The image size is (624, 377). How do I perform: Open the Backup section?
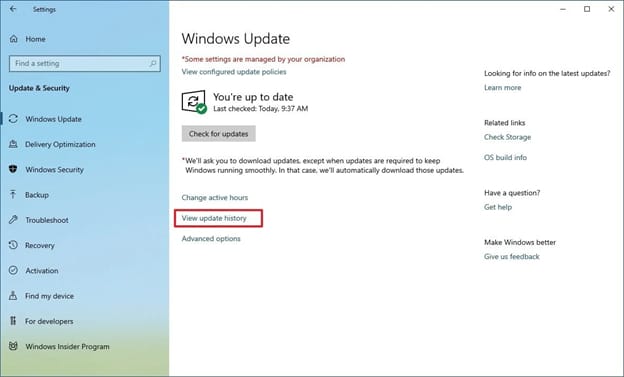tap(37, 195)
